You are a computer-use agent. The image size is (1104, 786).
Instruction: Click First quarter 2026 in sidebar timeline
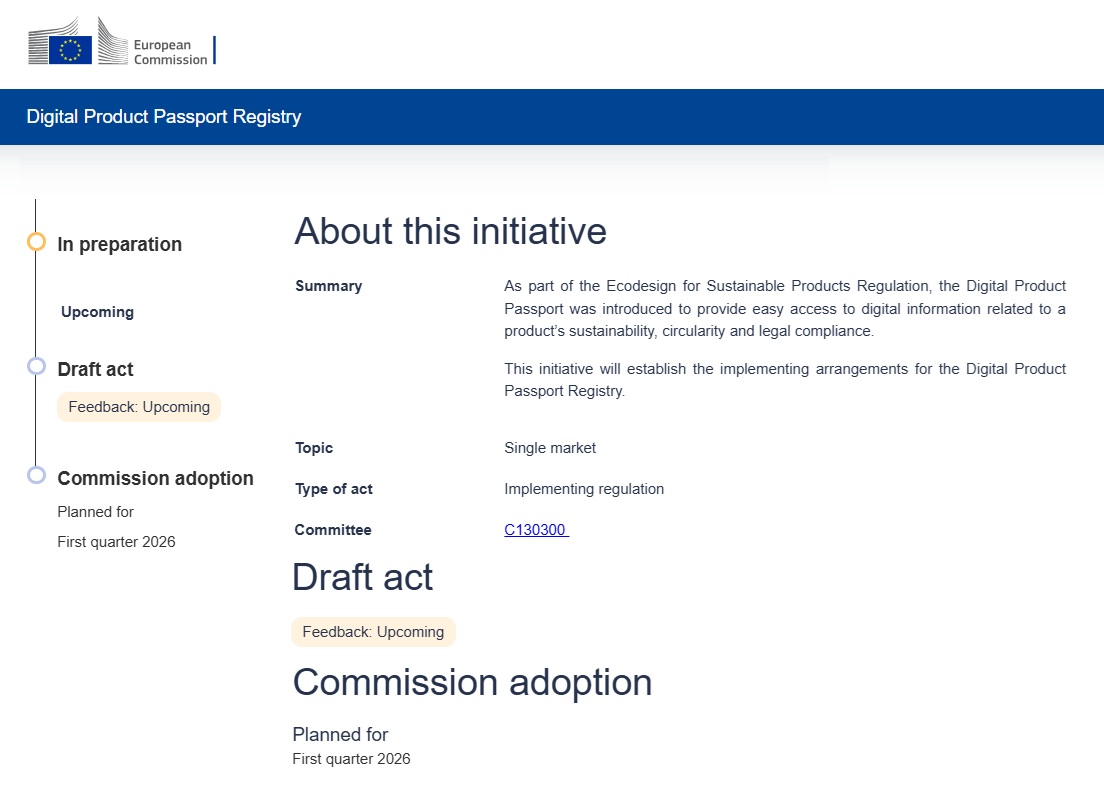point(116,542)
